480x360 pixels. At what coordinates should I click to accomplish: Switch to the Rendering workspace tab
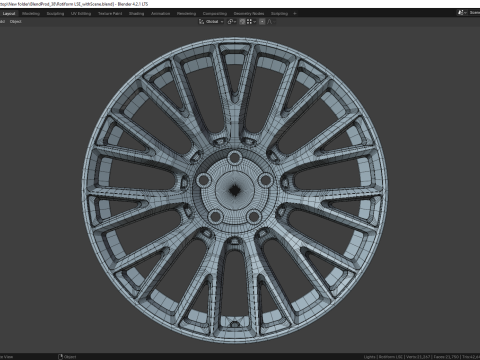[186, 14]
